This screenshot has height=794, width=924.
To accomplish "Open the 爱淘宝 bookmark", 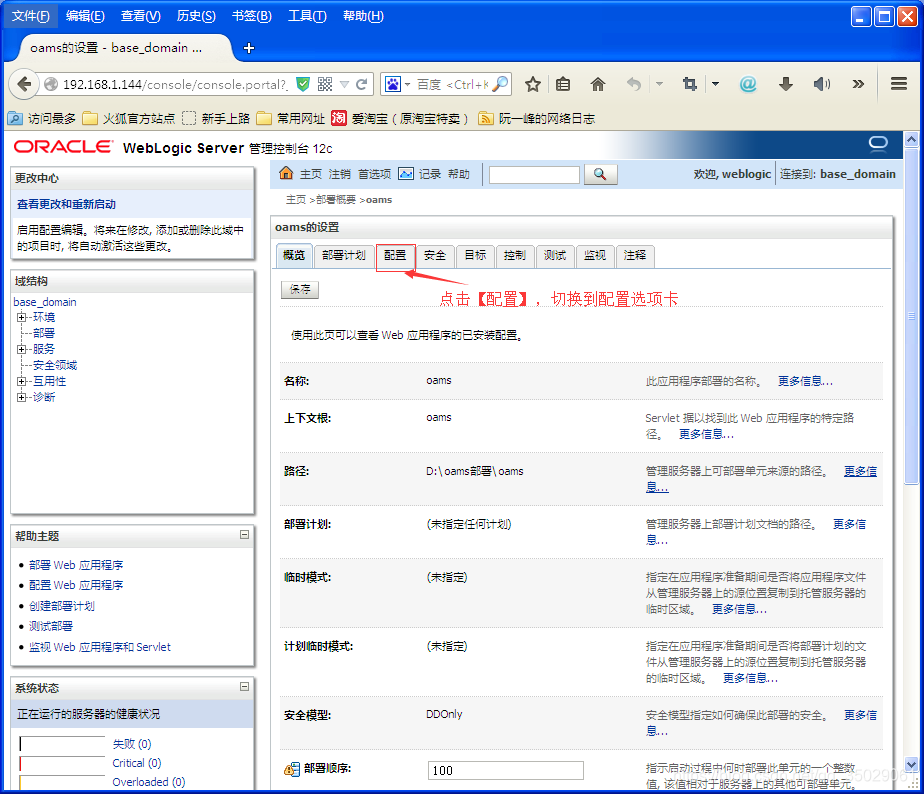I will (x=400, y=118).
